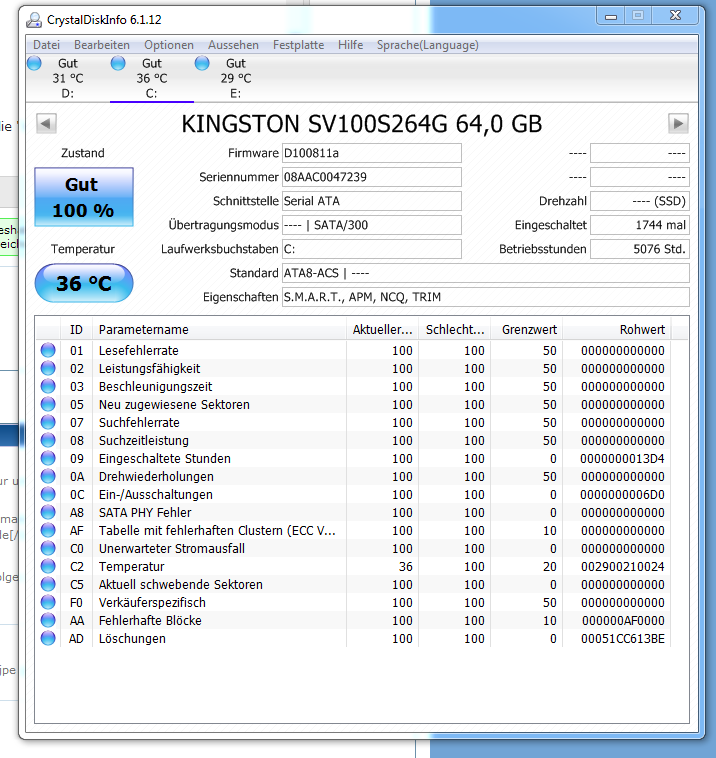Click the Eingeschaltet field 1744 mal
The image size is (716, 758).
pos(640,225)
